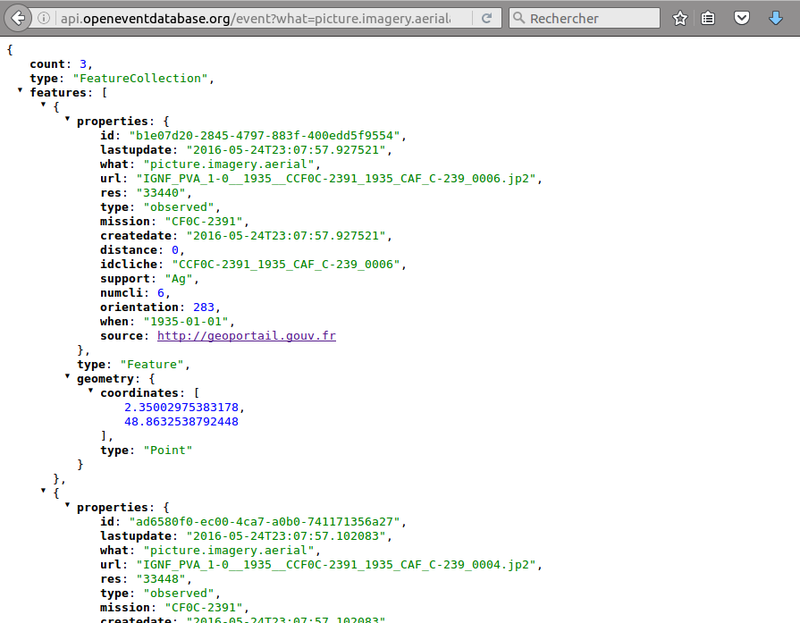The image size is (800, 623).
Task: Click the back navigation arrow
Action: 13,17
